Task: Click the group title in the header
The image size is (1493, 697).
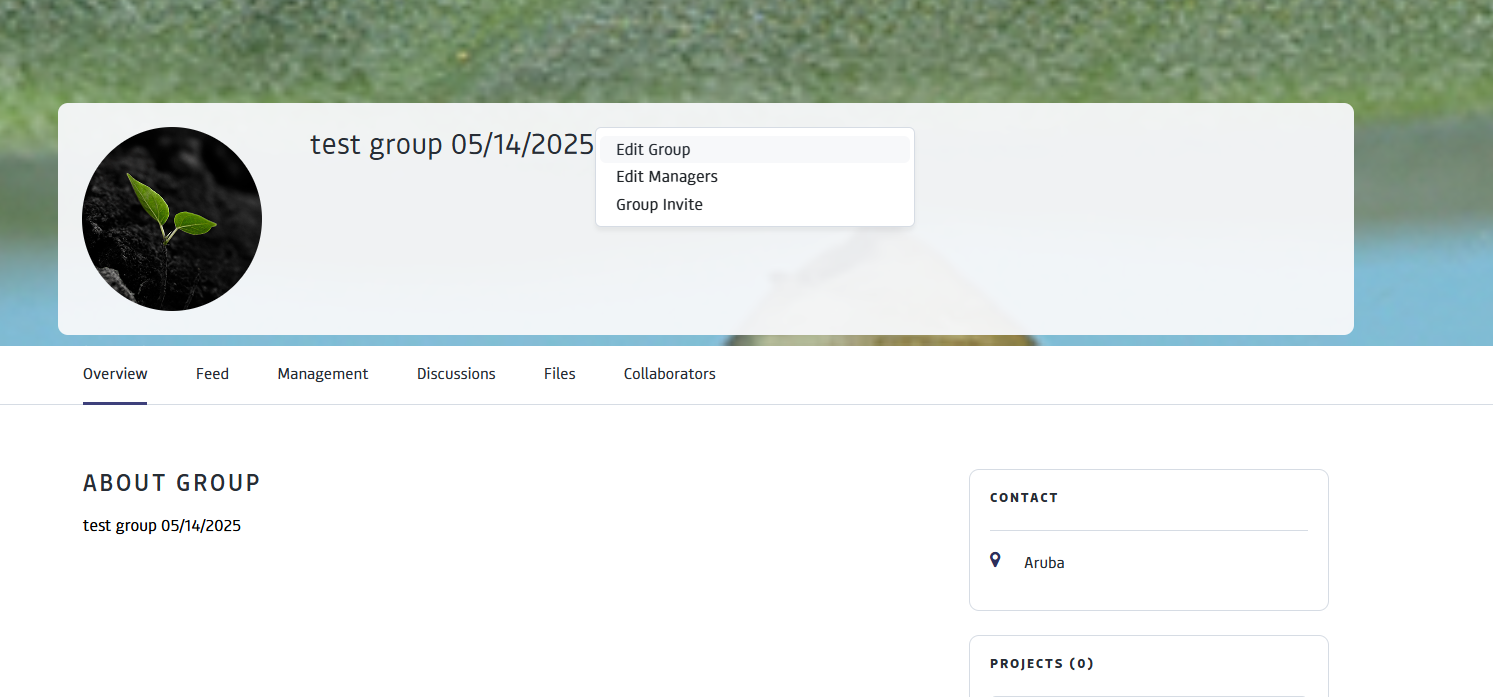Action: (451, 145)
